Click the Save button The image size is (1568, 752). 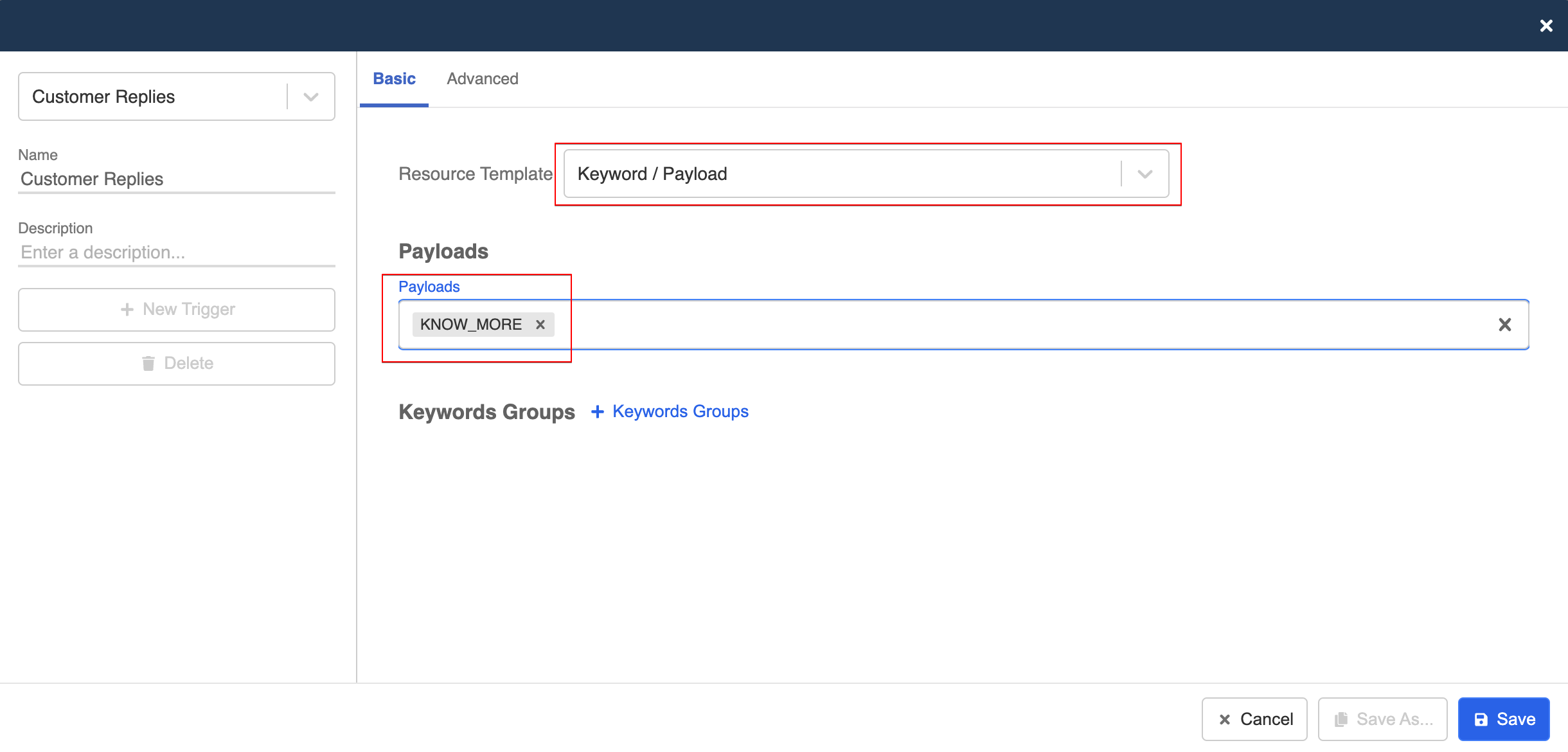click(1502, 719)
